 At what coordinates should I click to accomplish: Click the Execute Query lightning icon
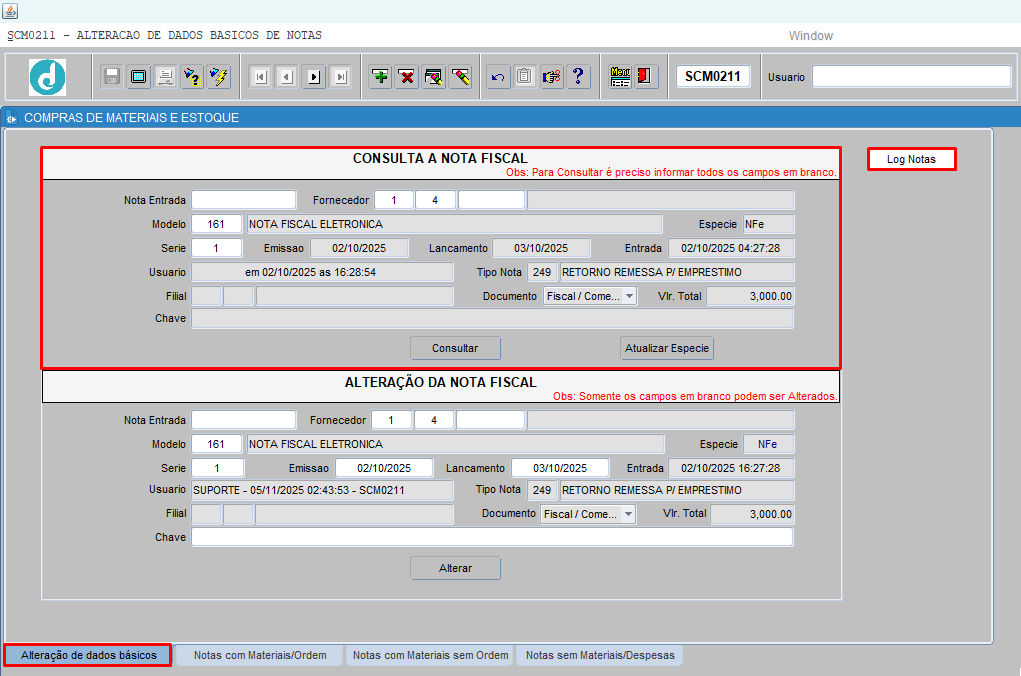click(220, 77)
